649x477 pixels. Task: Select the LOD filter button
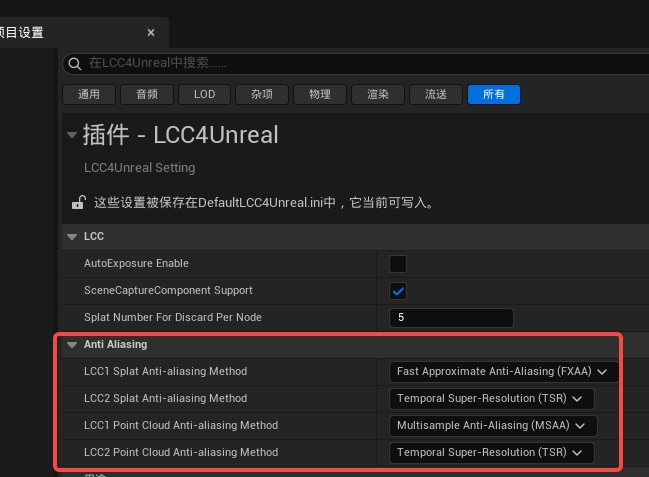(204, 94)
